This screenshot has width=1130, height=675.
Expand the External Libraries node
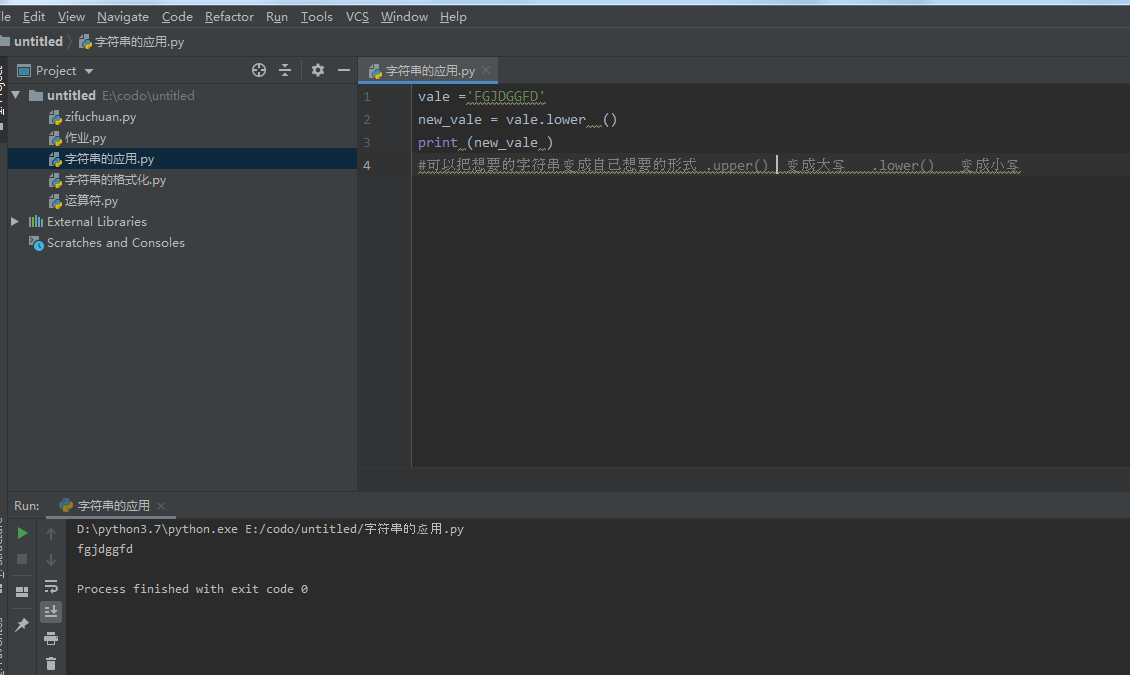(x=14, y=222)
